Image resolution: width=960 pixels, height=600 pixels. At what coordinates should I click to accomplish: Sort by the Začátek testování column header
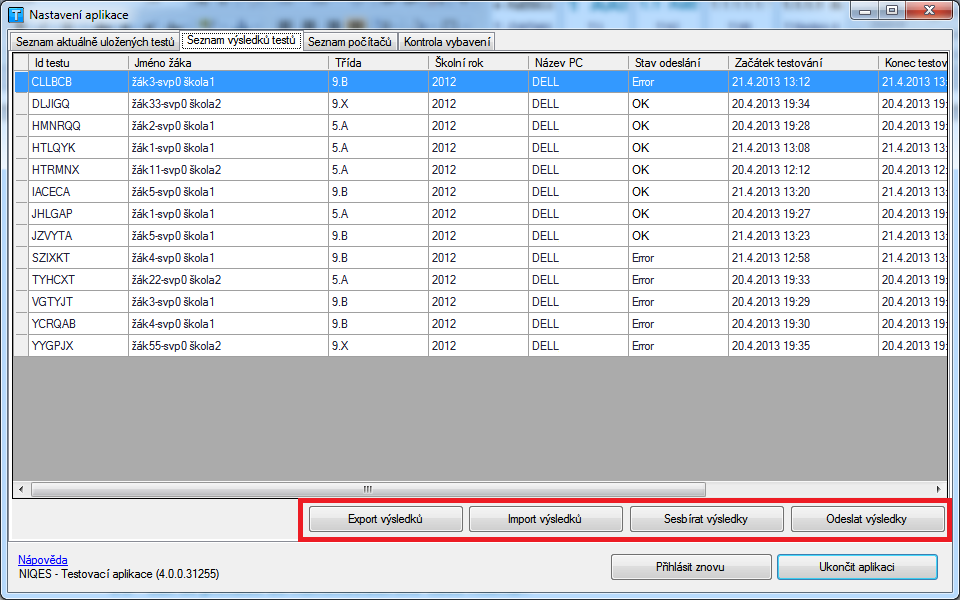tap(803, 62)
